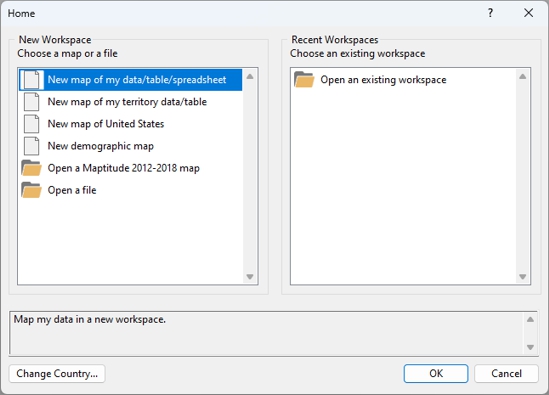Viewport: 549px width, 395px height.
Task: Click folder icon beside Open a Maptitude 2012-2018 map
Action: (x=31, y=168)
